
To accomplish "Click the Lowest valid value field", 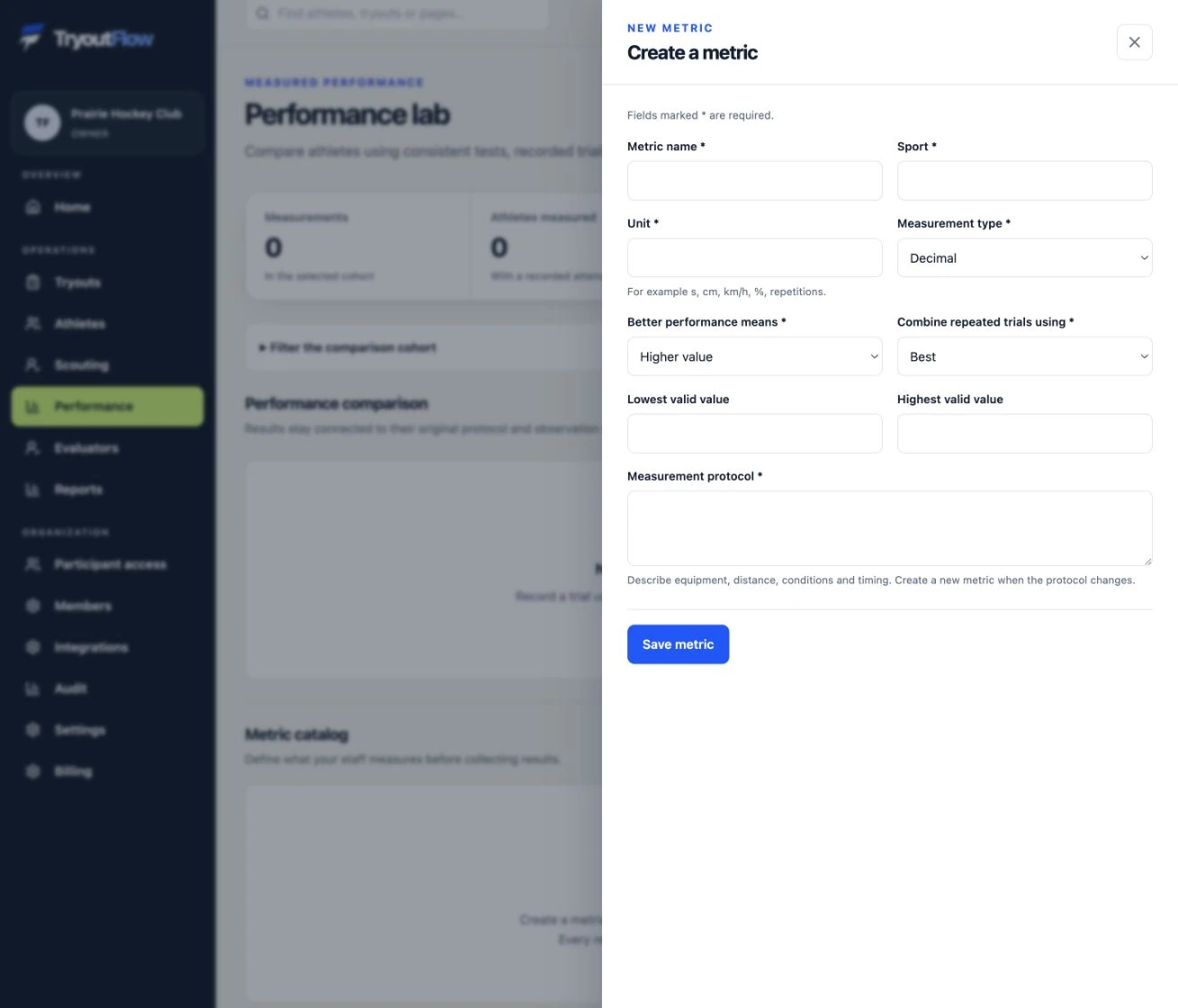I will click(754, 434).
